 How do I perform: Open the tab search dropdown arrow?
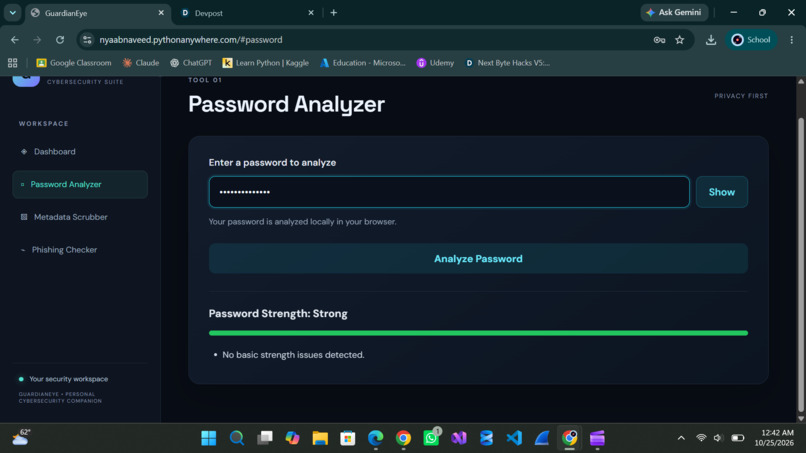(12, 13)
